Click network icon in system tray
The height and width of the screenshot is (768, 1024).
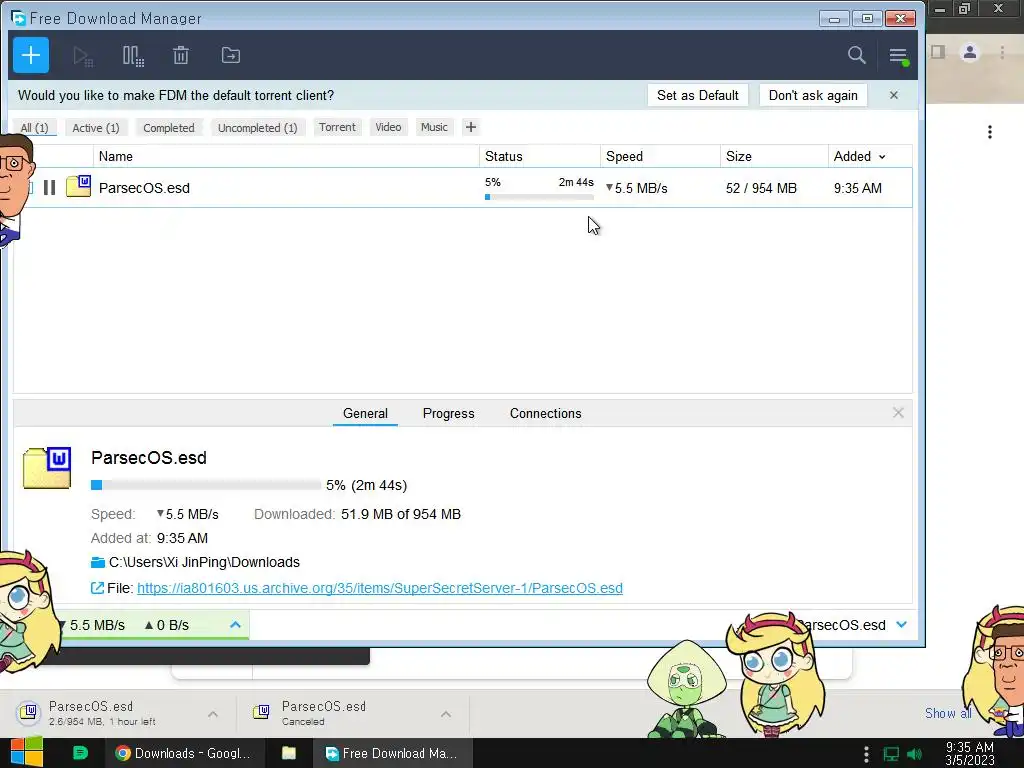(891, 754)
